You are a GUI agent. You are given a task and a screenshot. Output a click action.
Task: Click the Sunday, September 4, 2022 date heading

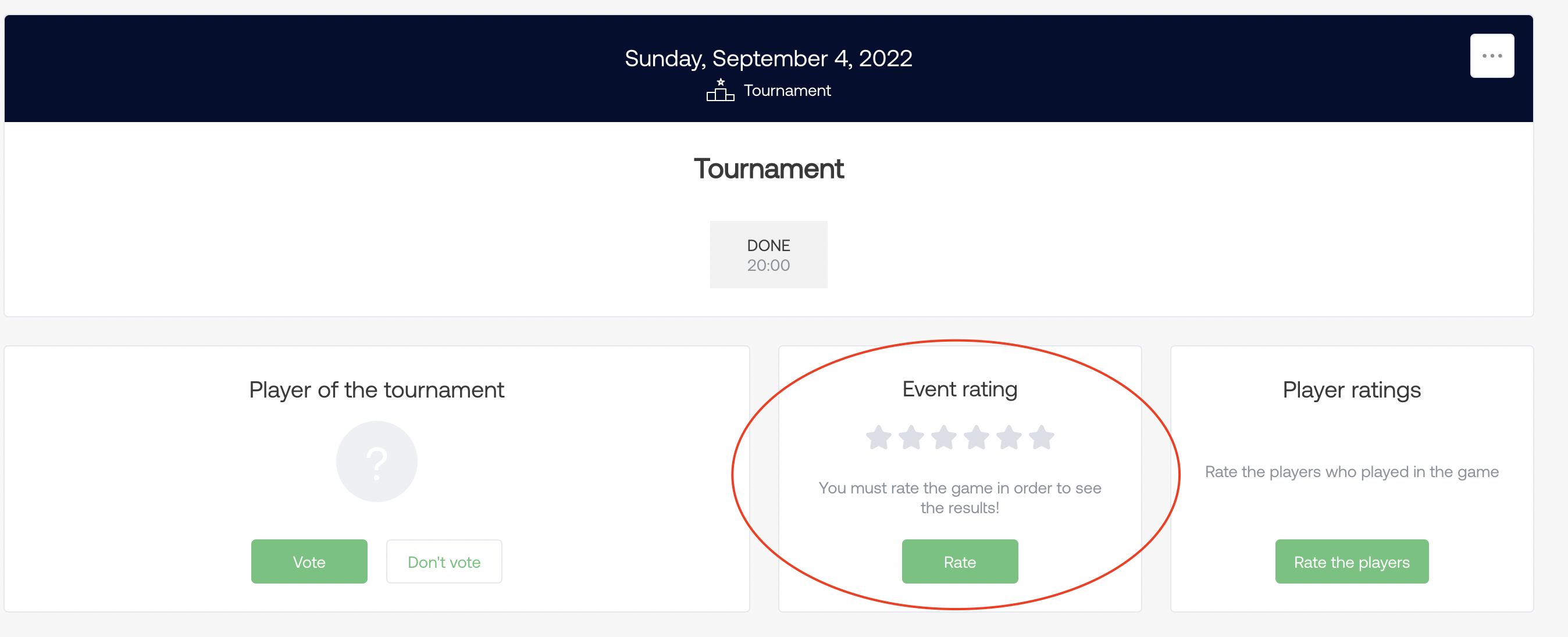pyautogui.click(x=768, y=58)
